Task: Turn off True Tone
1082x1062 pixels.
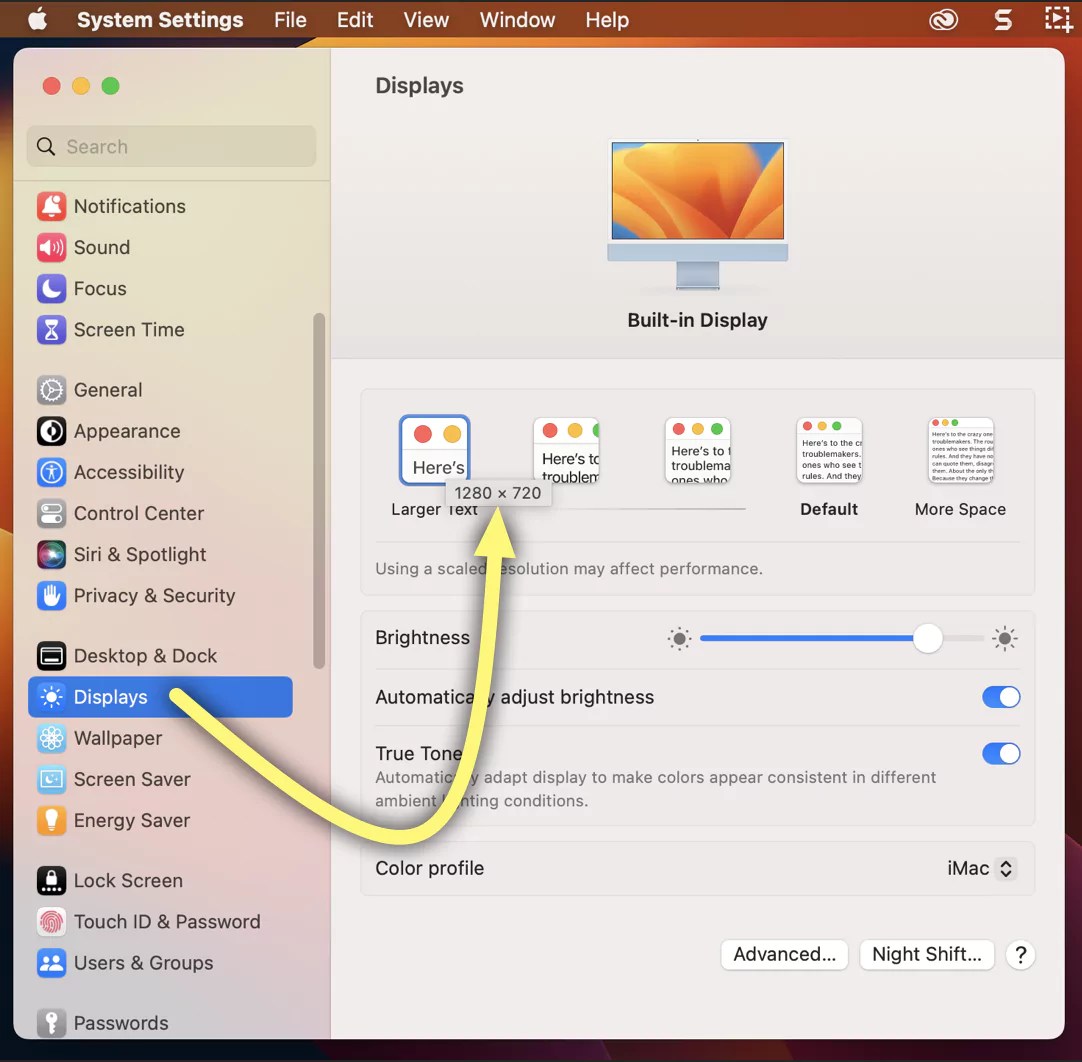Action: click(1001, 753)
